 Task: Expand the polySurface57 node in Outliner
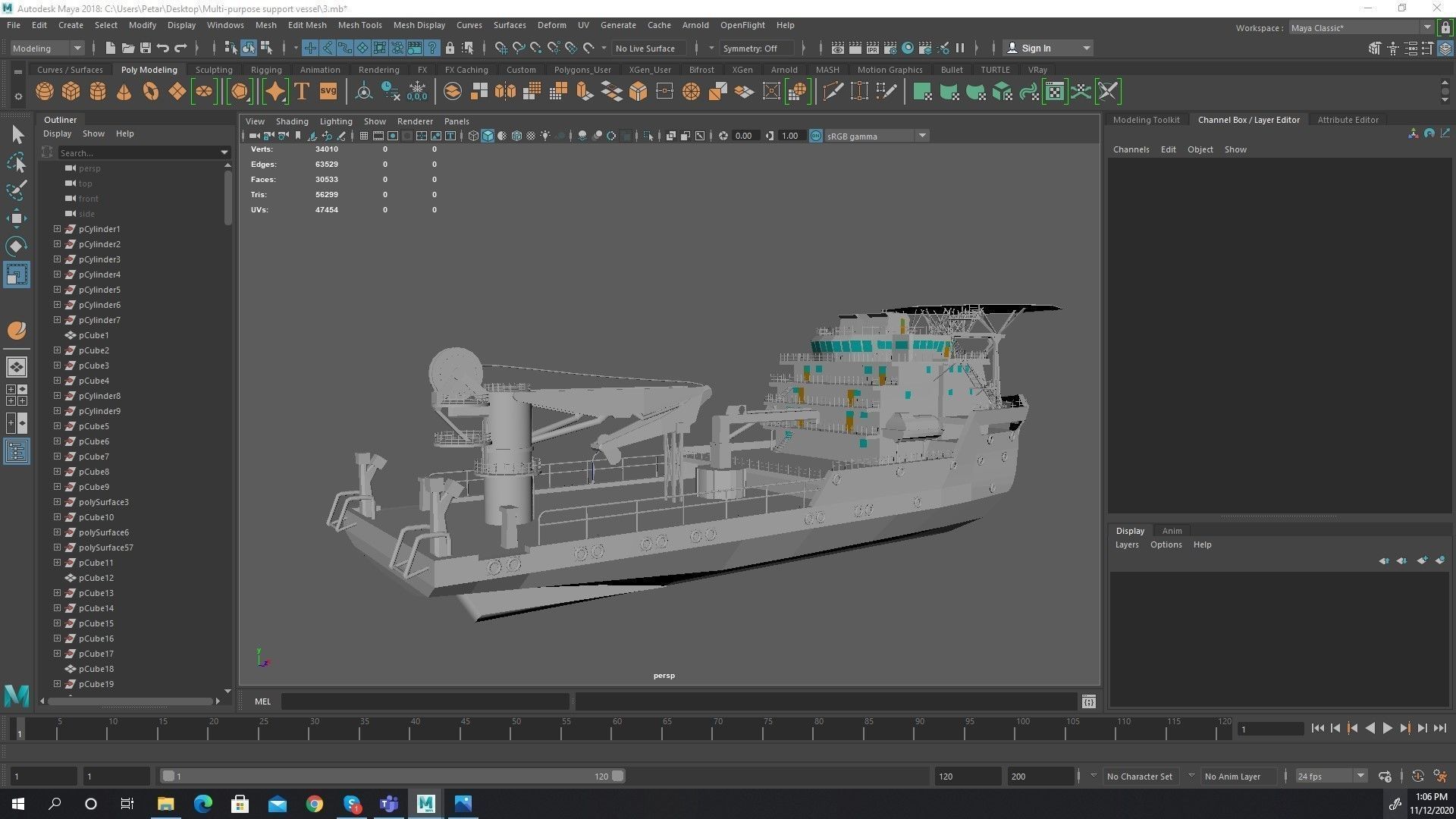tap(57, 547)
